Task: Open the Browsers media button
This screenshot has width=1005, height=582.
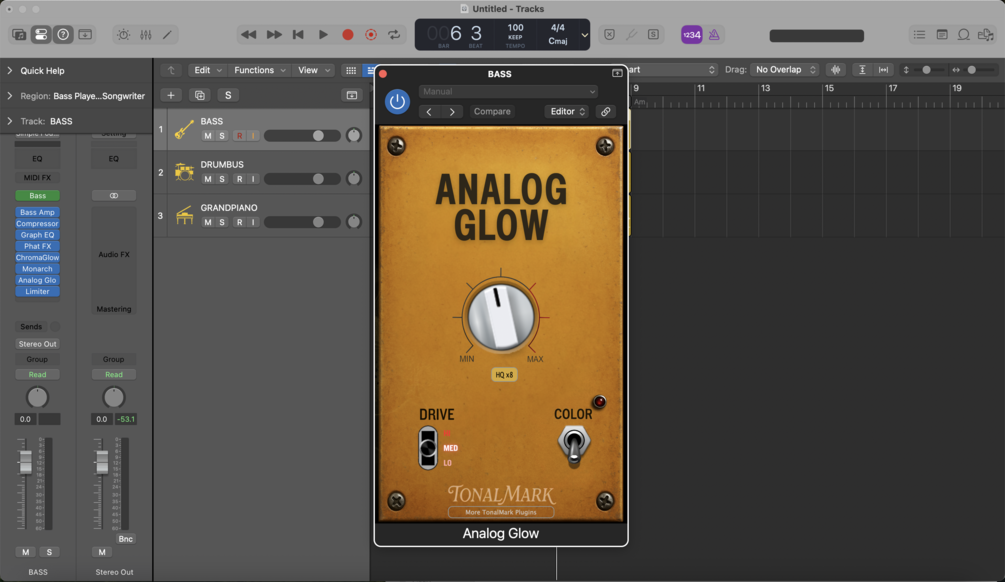Action: (986, 35)
